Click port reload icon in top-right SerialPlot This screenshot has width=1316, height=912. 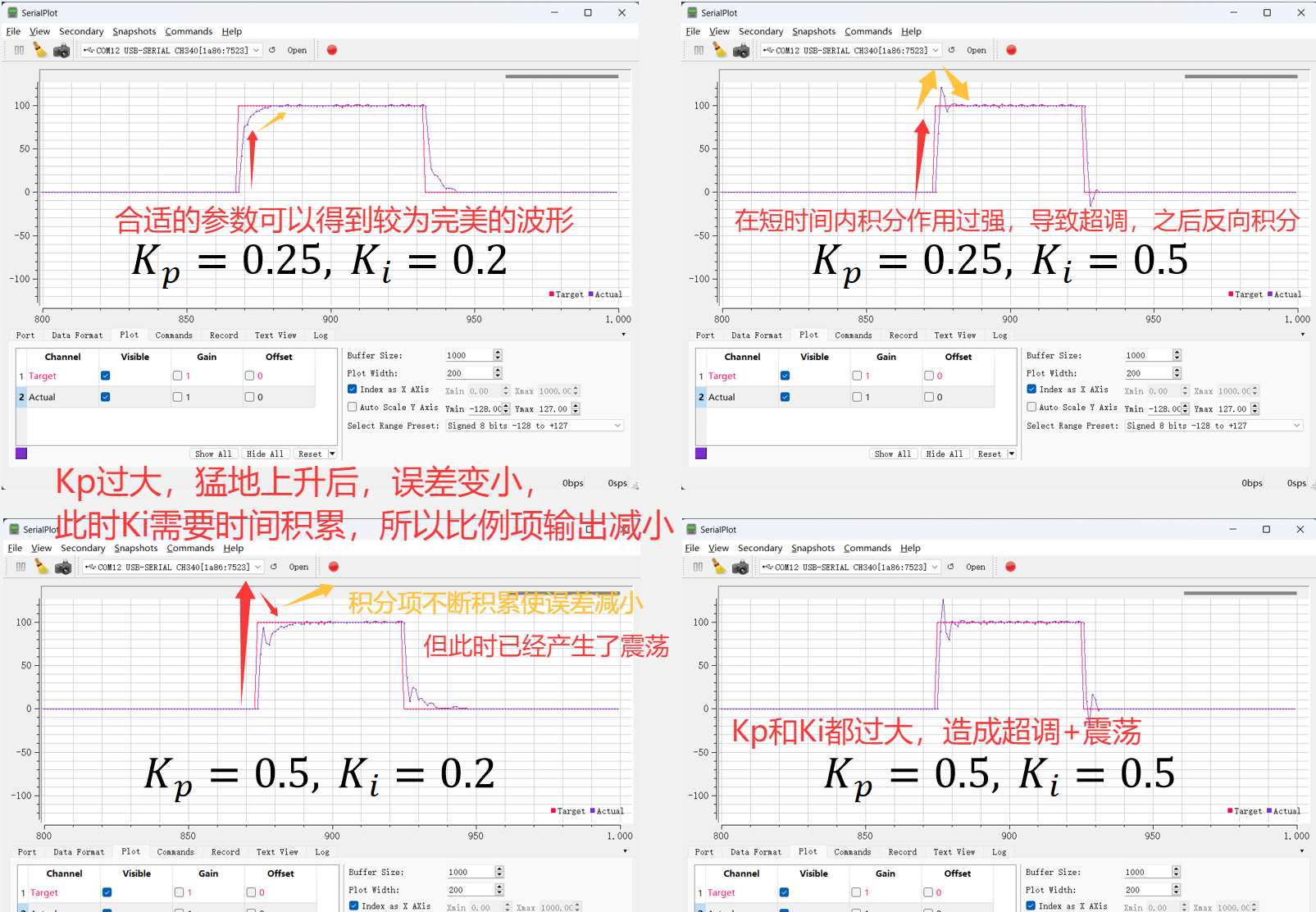pos(951,50)
